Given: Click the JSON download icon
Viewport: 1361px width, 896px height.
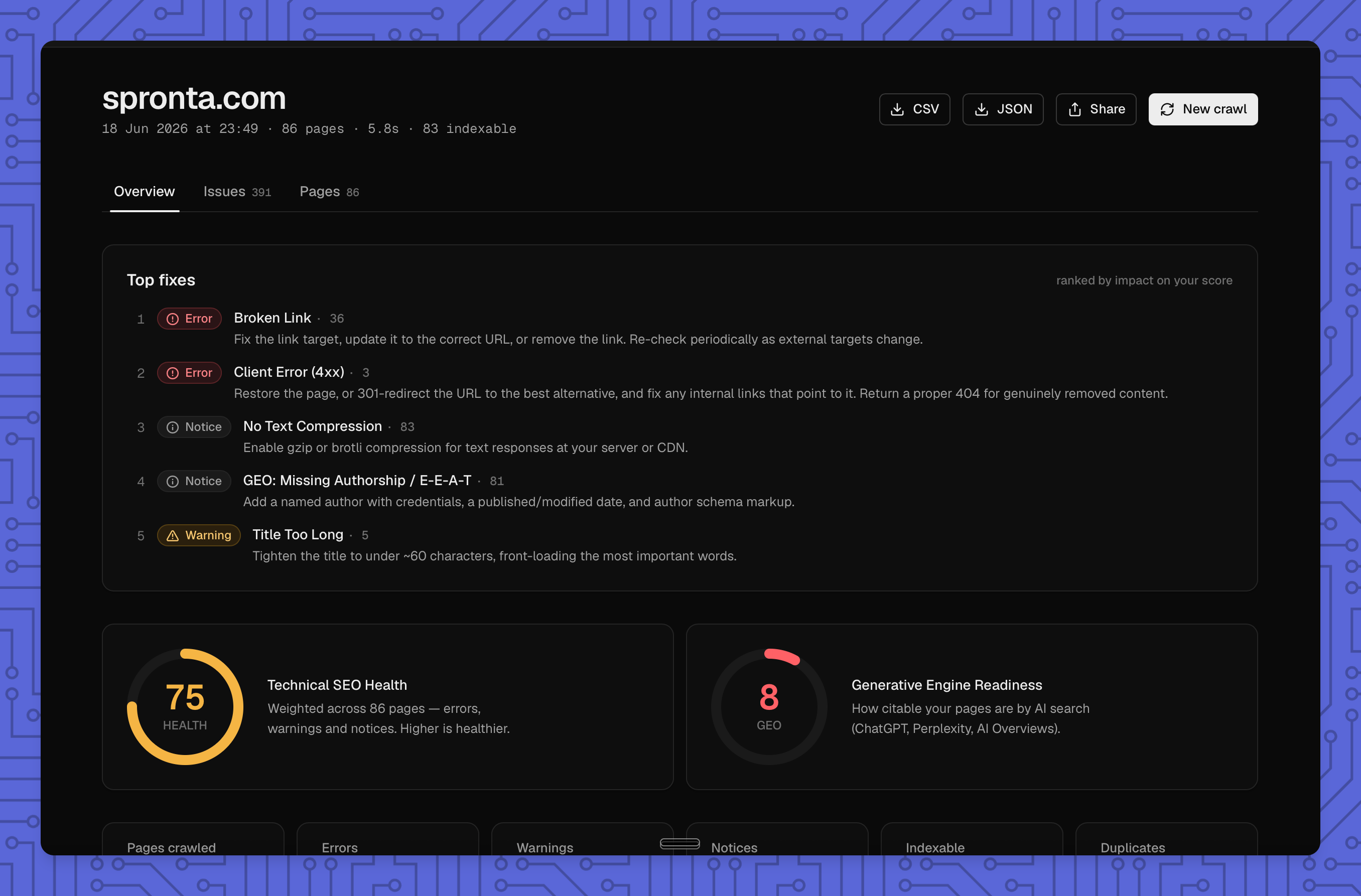Looking at the screenshot, I should [981, 109].
